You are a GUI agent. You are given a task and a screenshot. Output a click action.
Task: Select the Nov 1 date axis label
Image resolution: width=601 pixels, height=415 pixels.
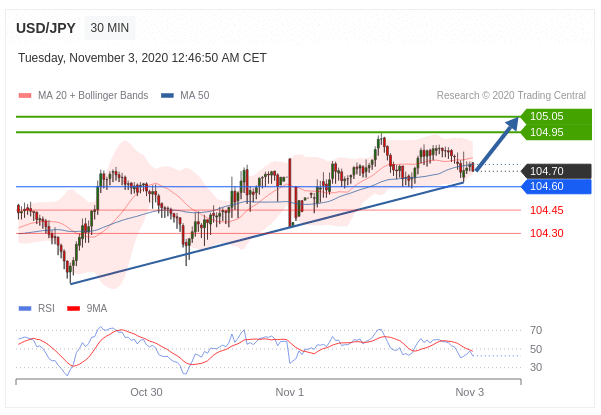pyautogui.click(x=290, y=392)
